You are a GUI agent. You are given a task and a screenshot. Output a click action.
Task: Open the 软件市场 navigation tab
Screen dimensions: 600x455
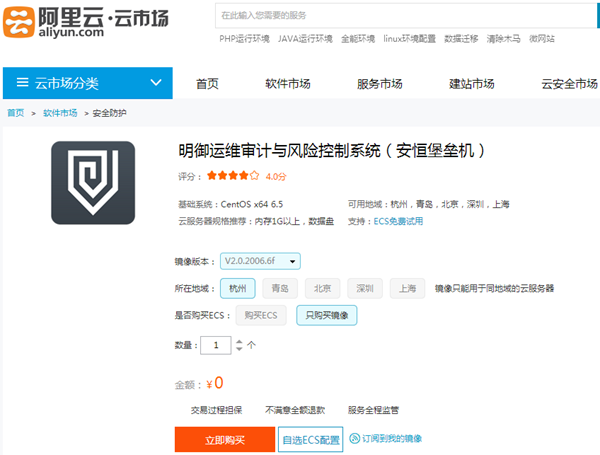[288, 83]
